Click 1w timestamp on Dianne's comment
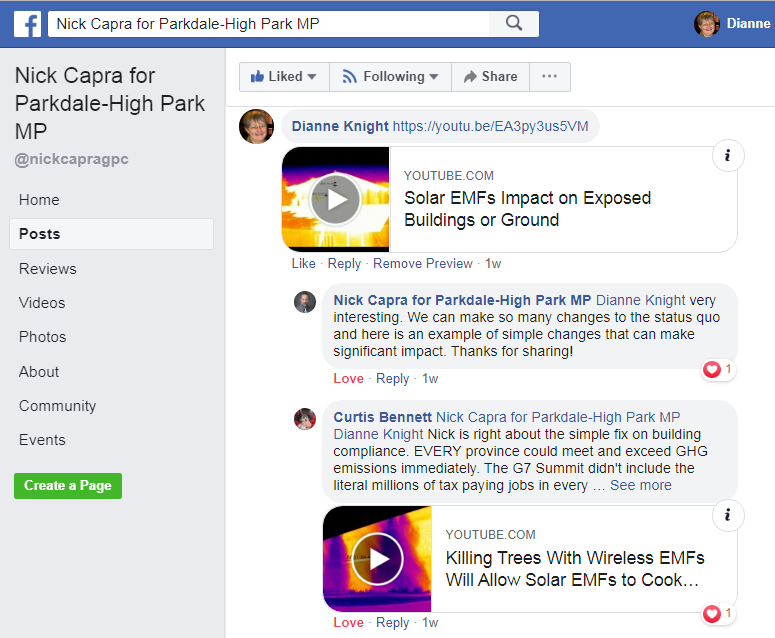The image size is (775, 638). coord(493,263)
